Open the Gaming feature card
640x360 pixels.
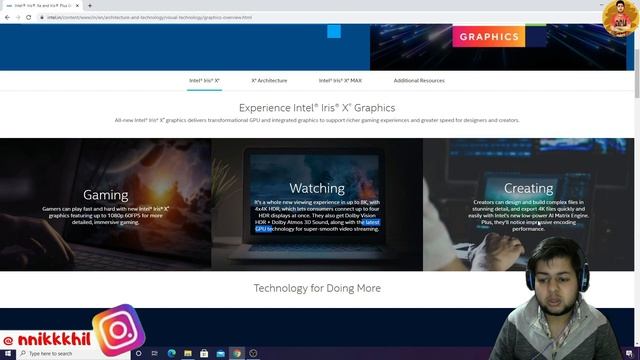tap(105, 204)
